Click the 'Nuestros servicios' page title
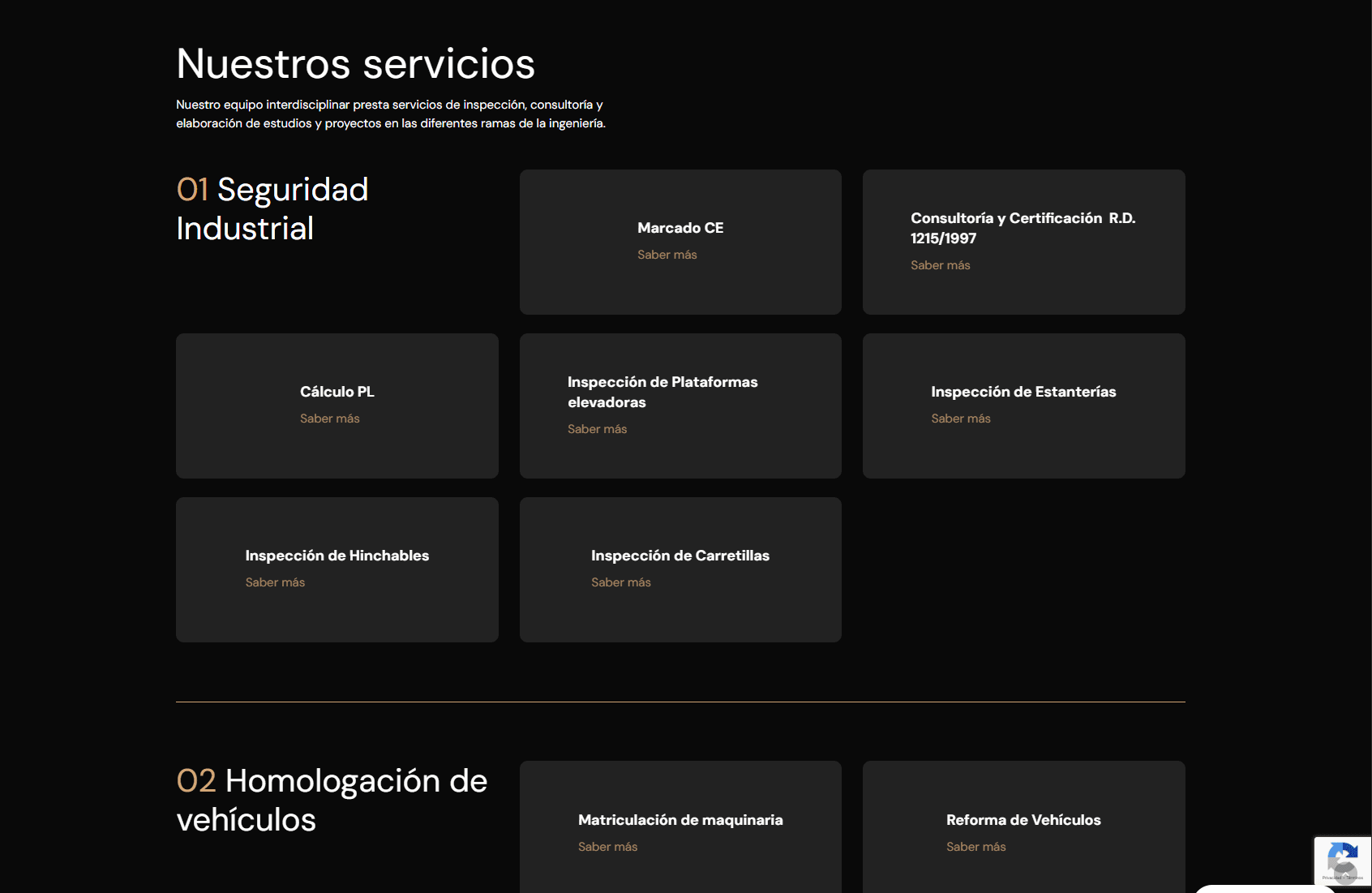 click(355, 62)
